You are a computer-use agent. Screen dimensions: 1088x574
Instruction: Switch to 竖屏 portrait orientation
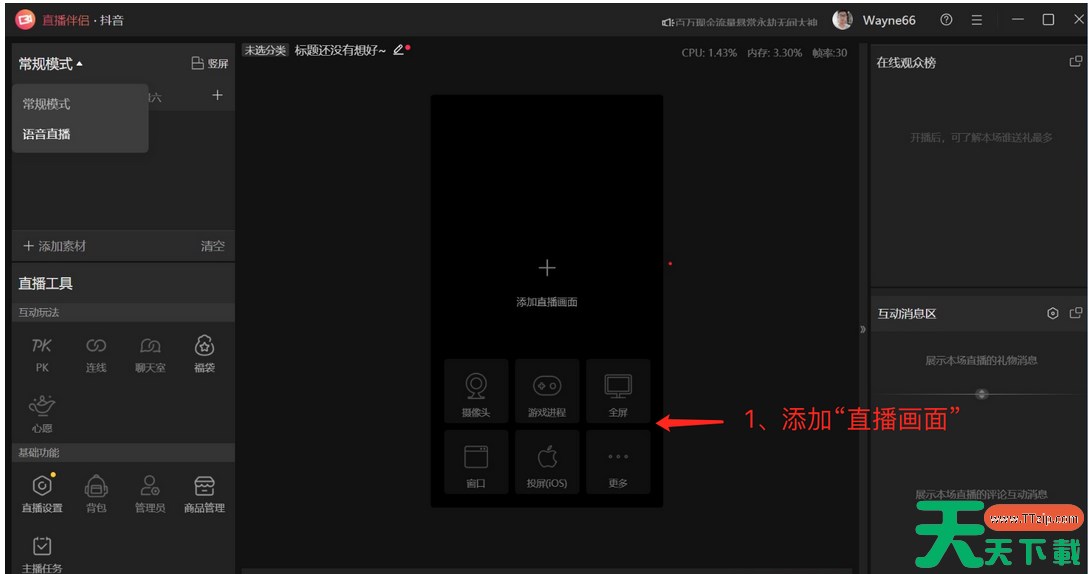pos(210,63)
